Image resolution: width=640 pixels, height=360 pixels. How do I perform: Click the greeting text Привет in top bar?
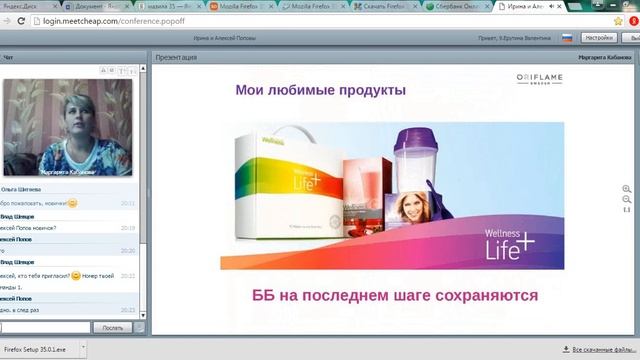click(x=514, y=38)
